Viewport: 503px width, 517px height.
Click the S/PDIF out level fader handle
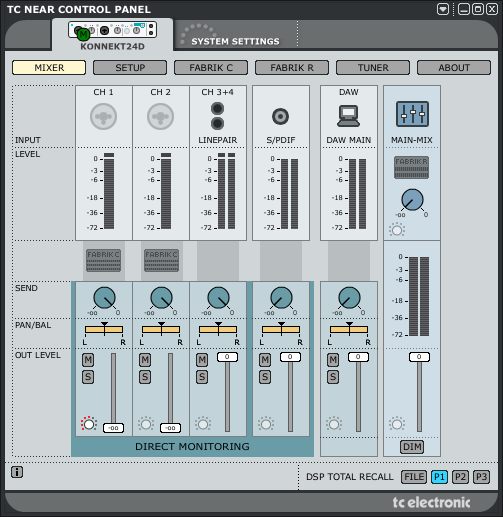[290, 357]
